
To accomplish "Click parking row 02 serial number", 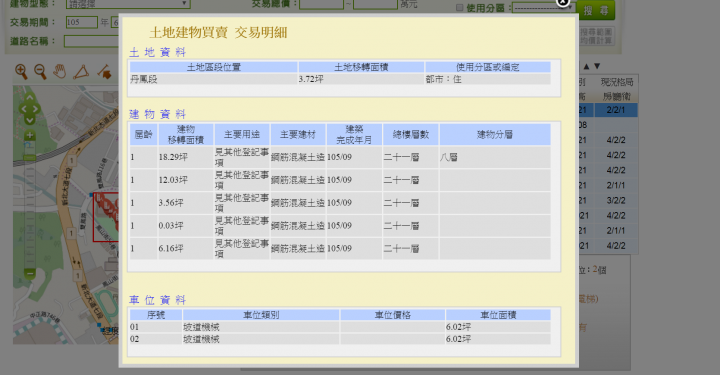I will [156, 339].
